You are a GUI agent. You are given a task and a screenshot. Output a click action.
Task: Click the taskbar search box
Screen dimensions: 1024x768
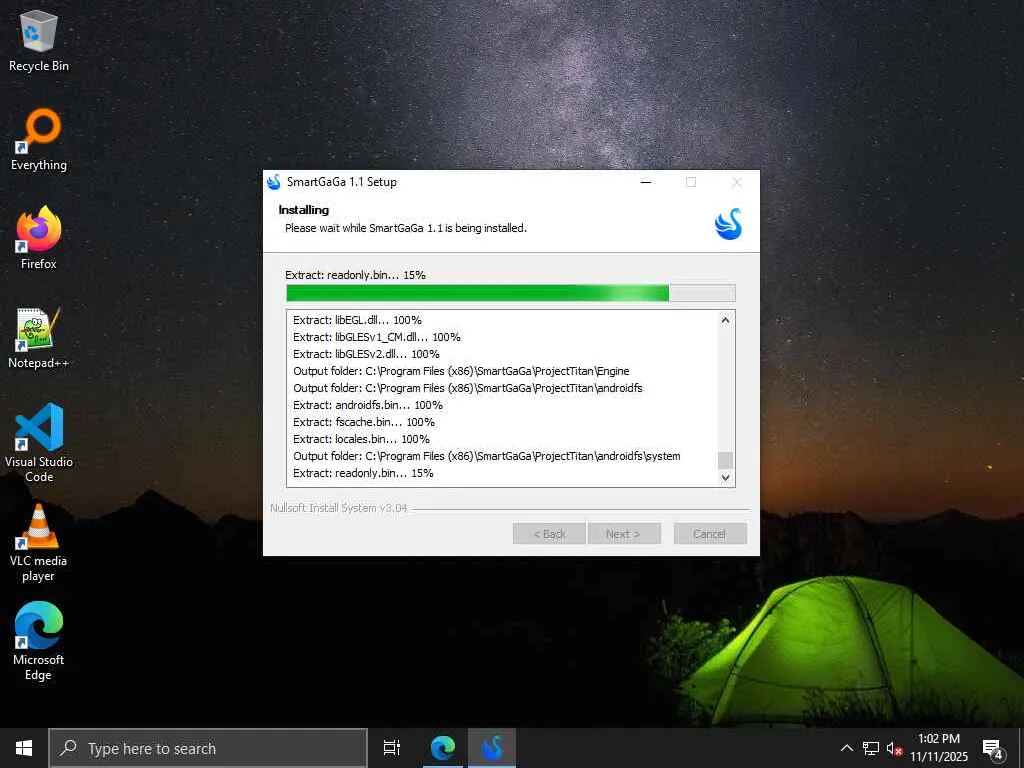[208, 748]
